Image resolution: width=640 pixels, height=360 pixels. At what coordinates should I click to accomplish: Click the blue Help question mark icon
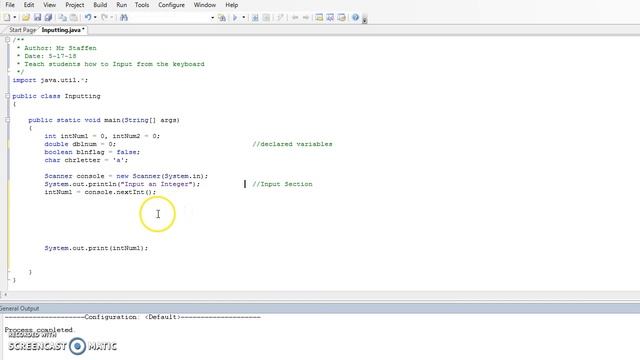[355, 18]
